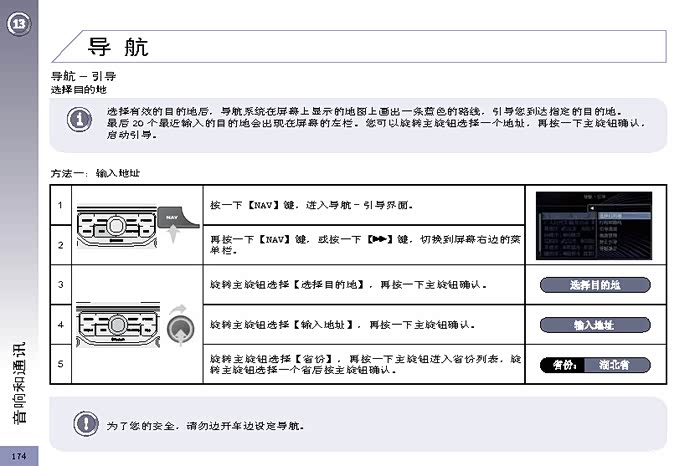
Task: Click the subheading 选择目的地 under 导航 – 引导
Action: [79, 90]
